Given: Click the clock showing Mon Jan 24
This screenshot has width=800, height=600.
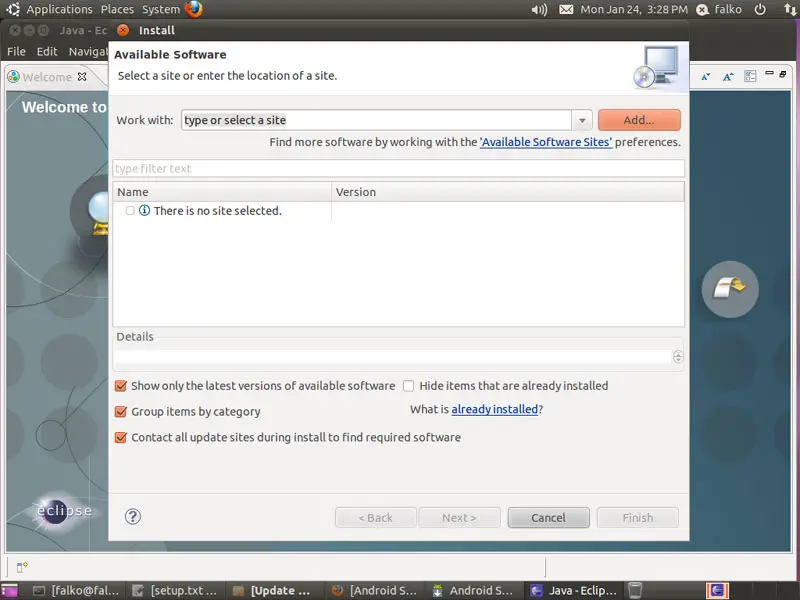Looking at the screenshot, I should (634, 9).
